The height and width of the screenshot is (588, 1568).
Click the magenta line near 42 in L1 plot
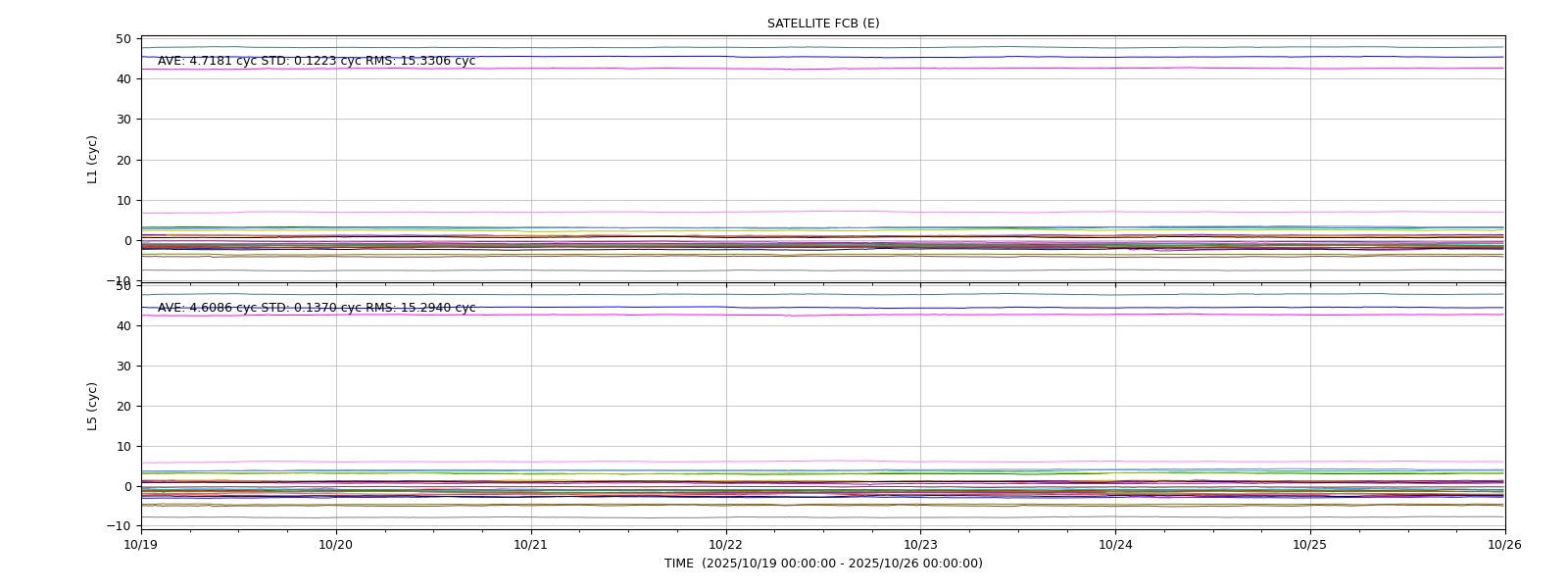pos(823,69)
